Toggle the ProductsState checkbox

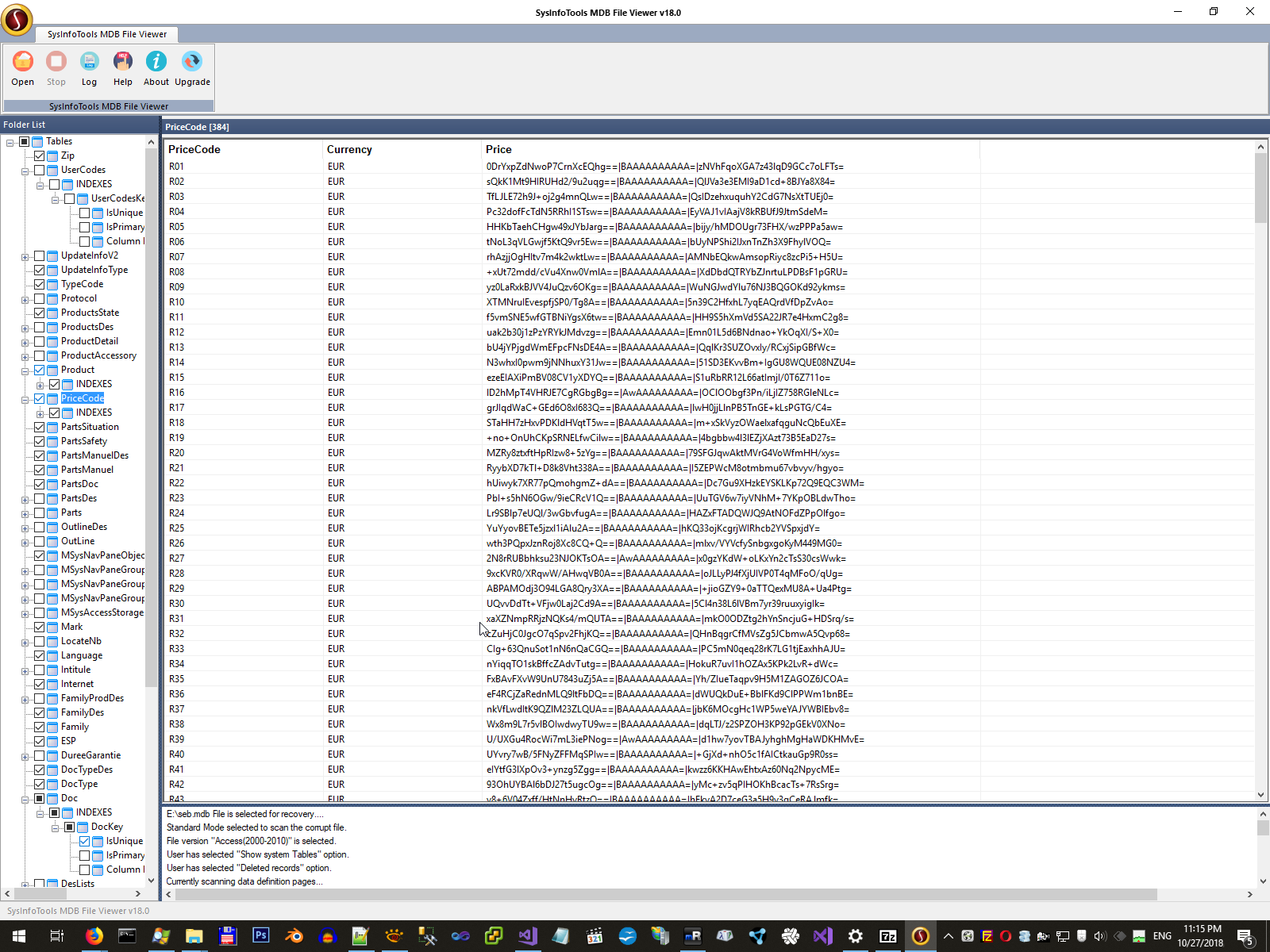[39, 313]
